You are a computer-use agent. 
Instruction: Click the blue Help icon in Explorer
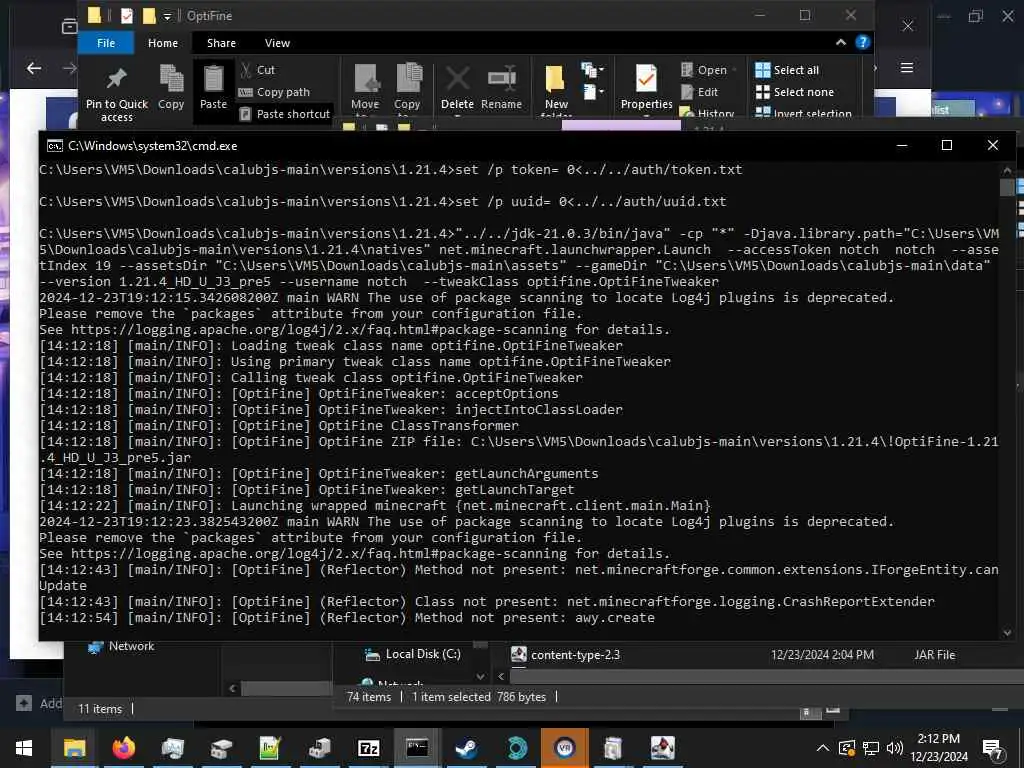[x=862, y=42]
